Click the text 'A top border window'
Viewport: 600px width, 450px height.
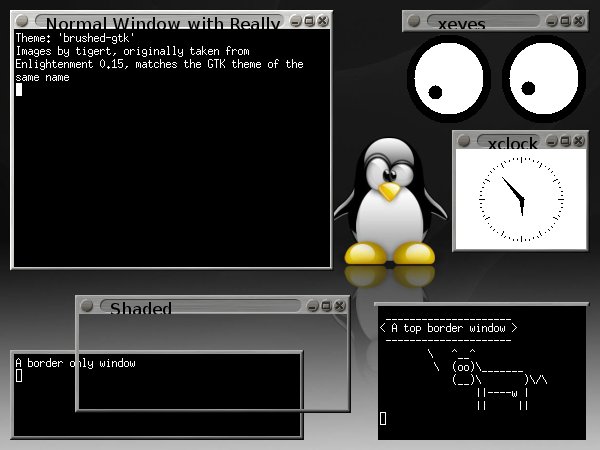(448, 328)
